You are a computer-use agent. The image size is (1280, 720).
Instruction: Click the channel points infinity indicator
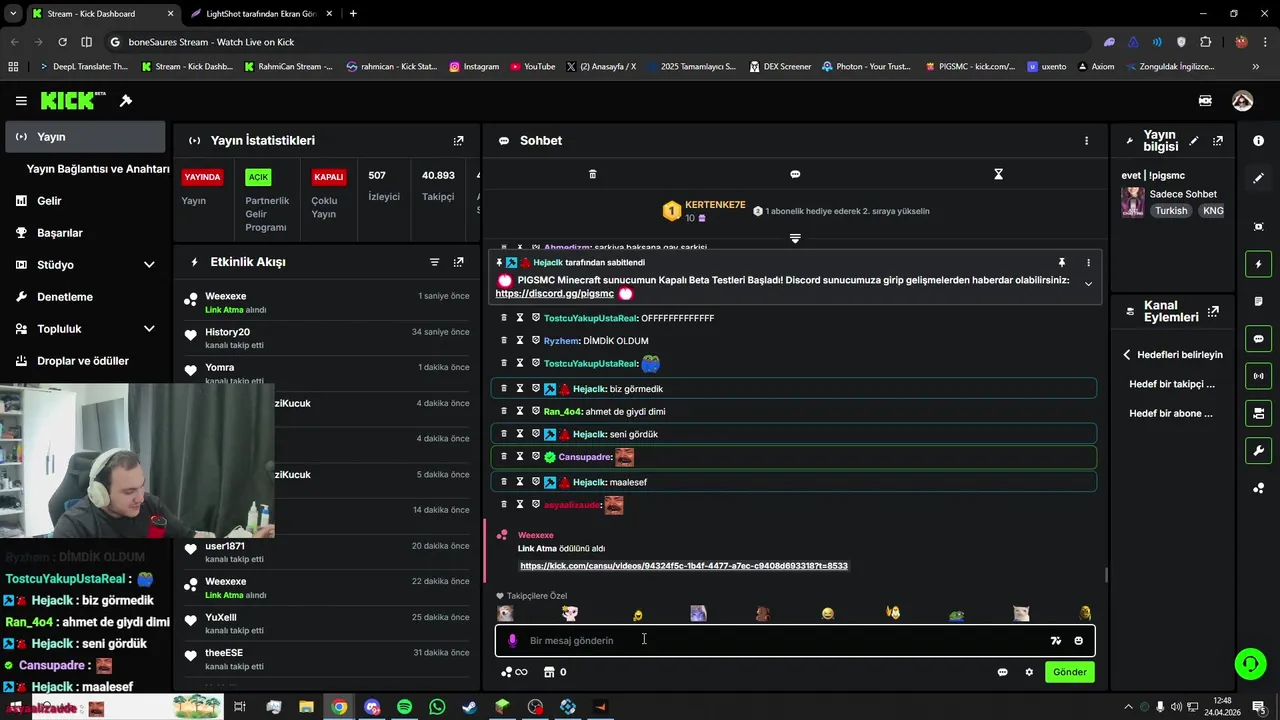(x=514, y=672)
